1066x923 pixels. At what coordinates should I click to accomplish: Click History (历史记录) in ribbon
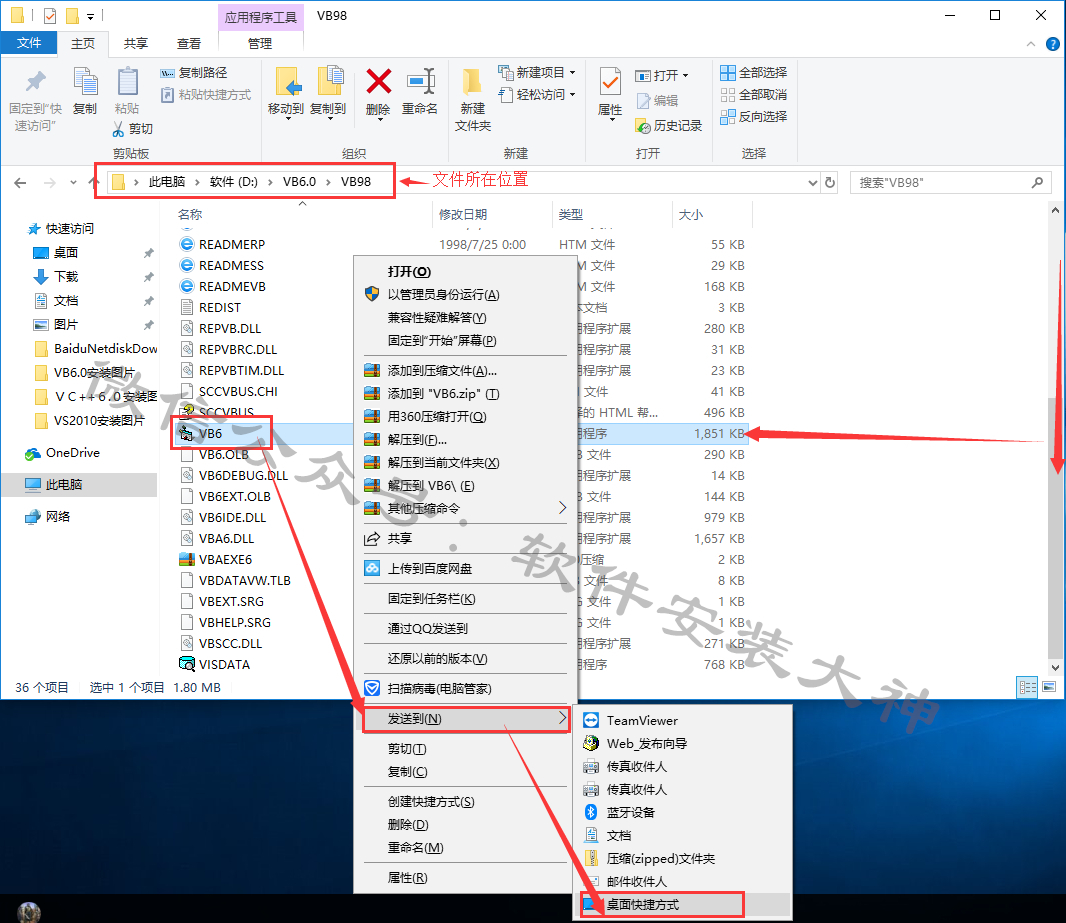pos(669,126)
